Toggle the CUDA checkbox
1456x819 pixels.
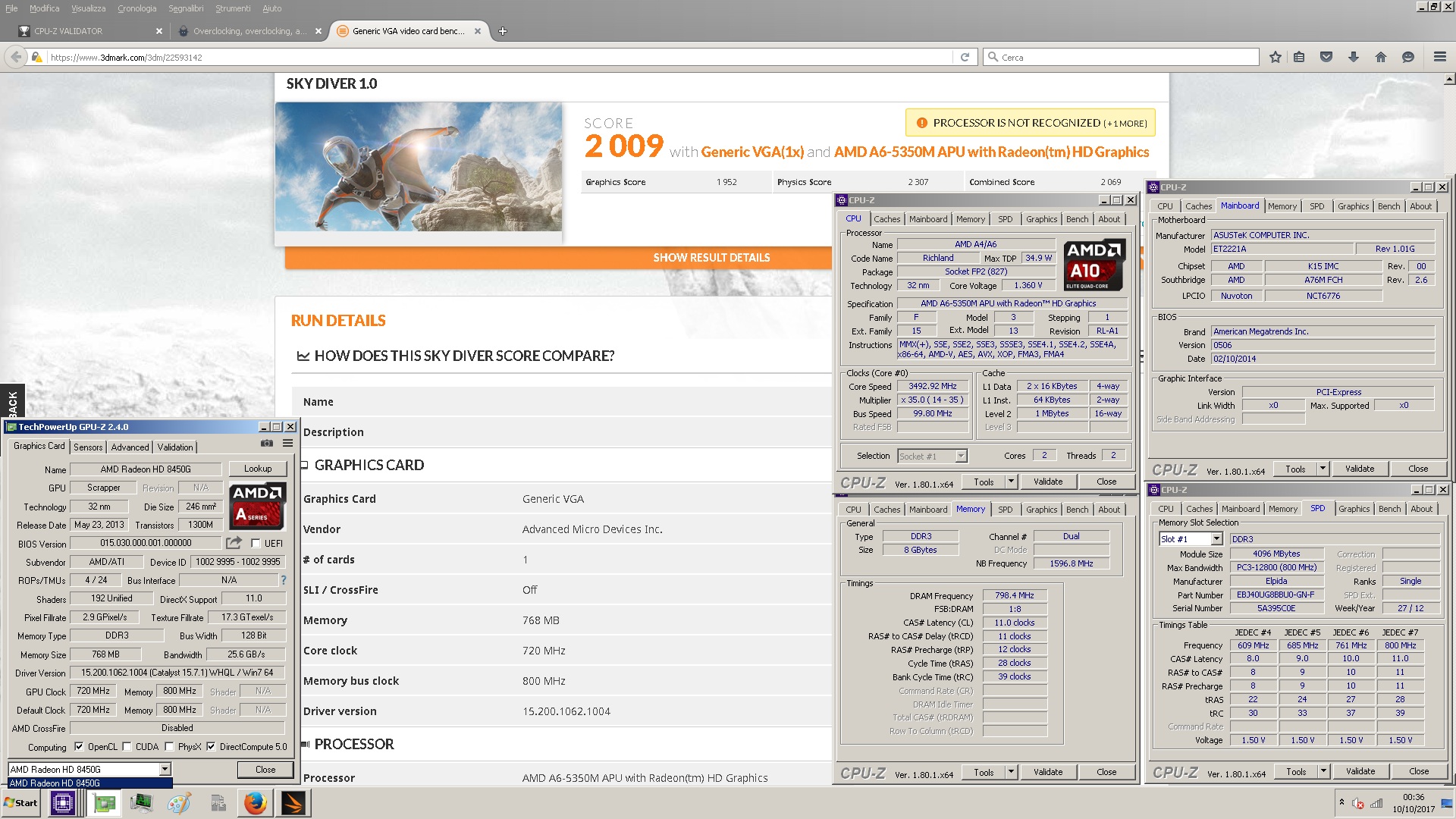[127, 747]
